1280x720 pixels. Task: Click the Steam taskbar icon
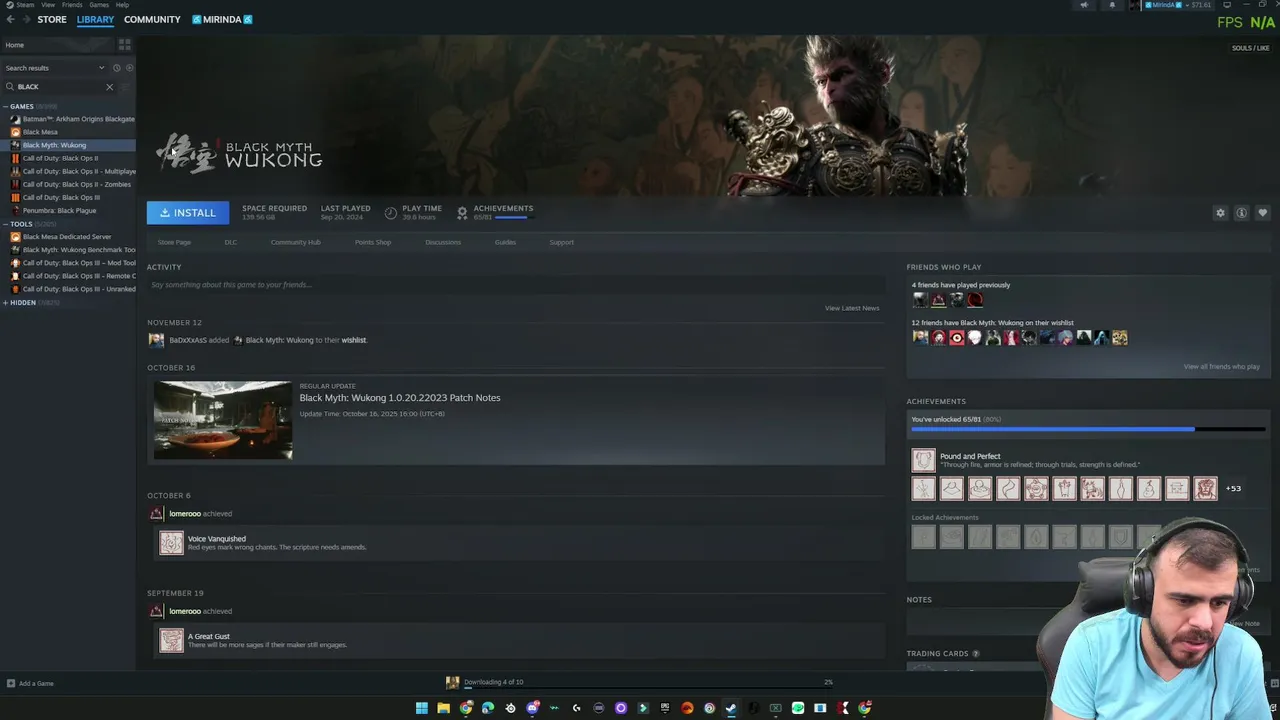tap(731, 708)
